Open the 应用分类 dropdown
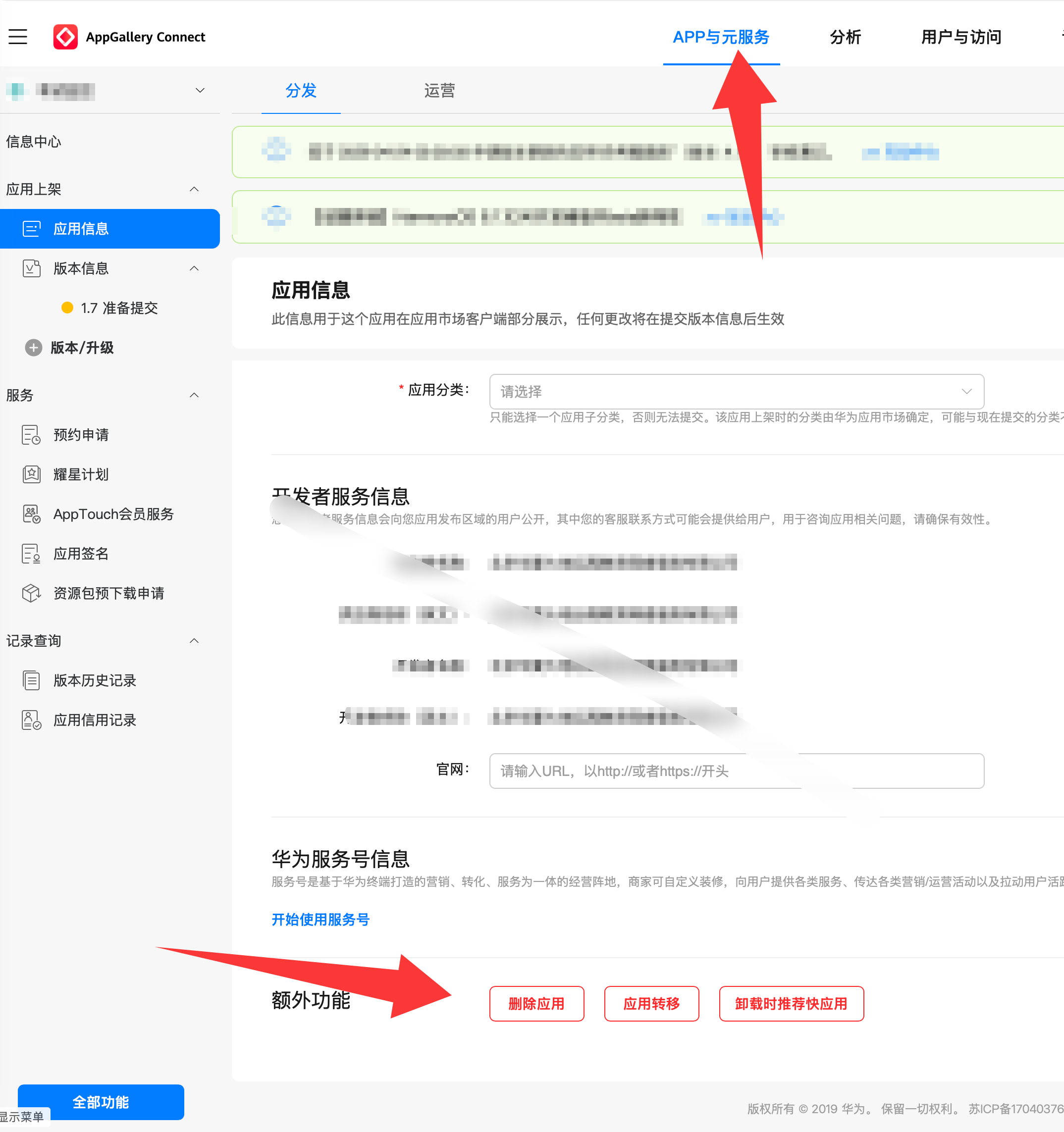This screenshot has height=1132, width=1064. (737, 391)
